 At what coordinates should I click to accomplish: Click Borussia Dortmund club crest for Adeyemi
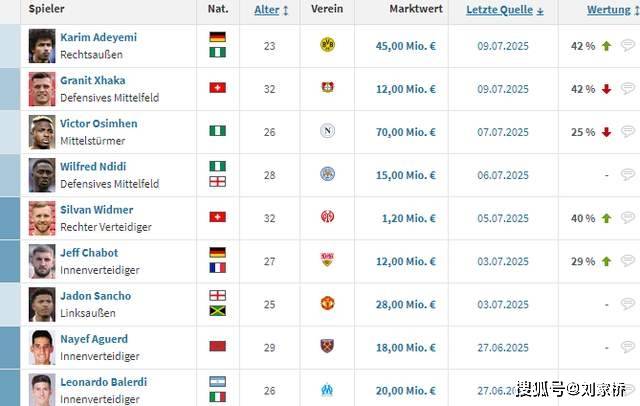pyautogui.click(x=327, y=46)
